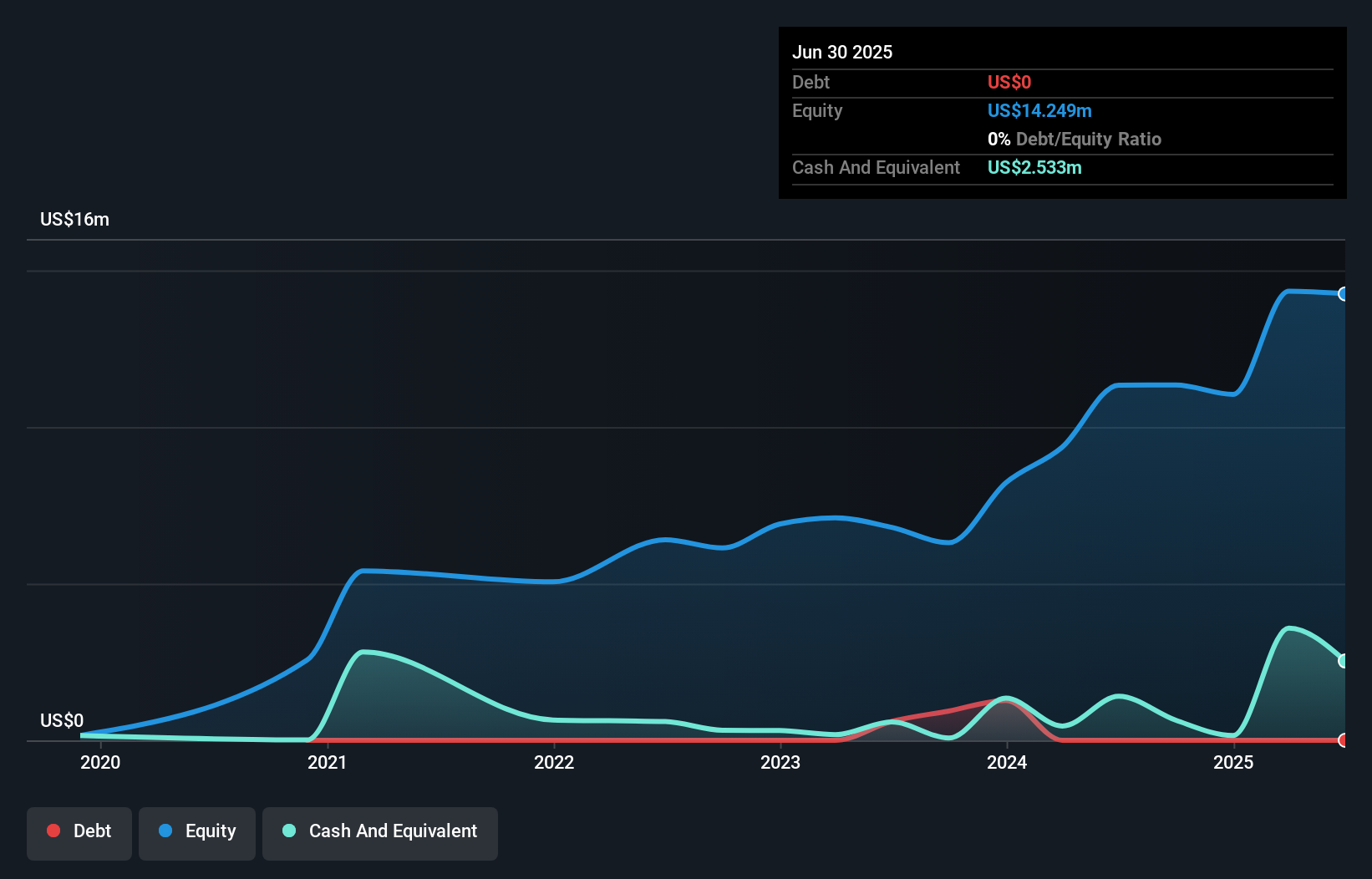Click the US$16m axis label
This screenshot has width=1372, height=879.
pos(74,219)
